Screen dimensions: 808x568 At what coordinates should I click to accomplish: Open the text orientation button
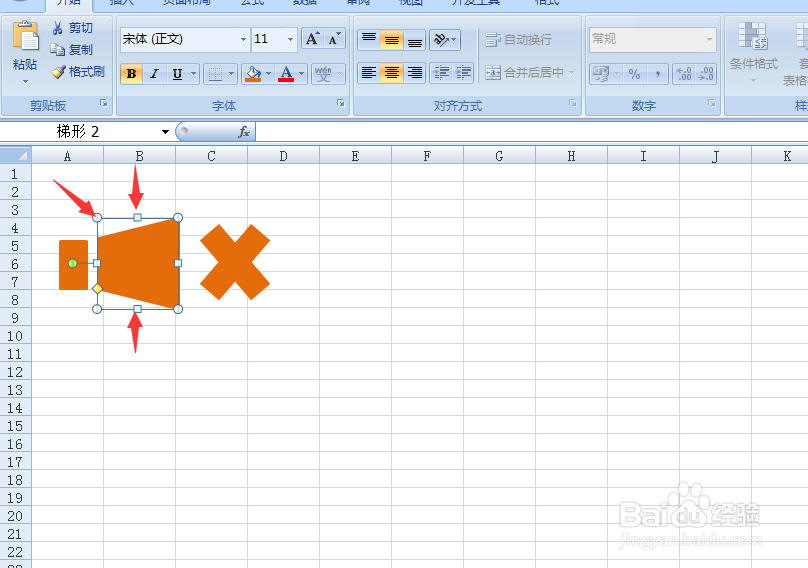(445, 40)
